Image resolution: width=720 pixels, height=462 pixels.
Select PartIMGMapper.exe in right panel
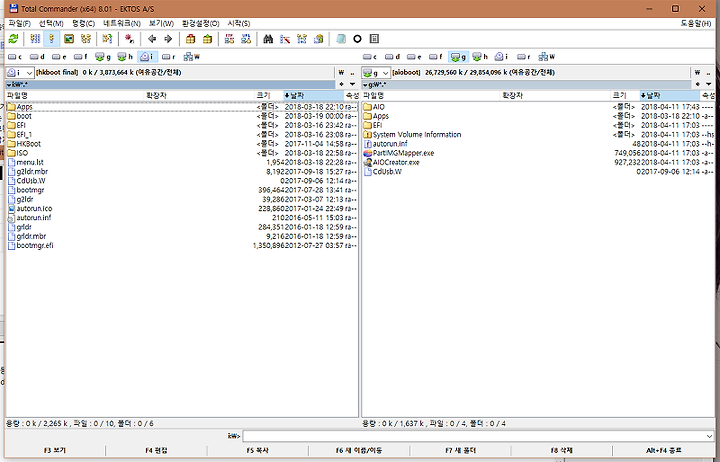(538, 153)
